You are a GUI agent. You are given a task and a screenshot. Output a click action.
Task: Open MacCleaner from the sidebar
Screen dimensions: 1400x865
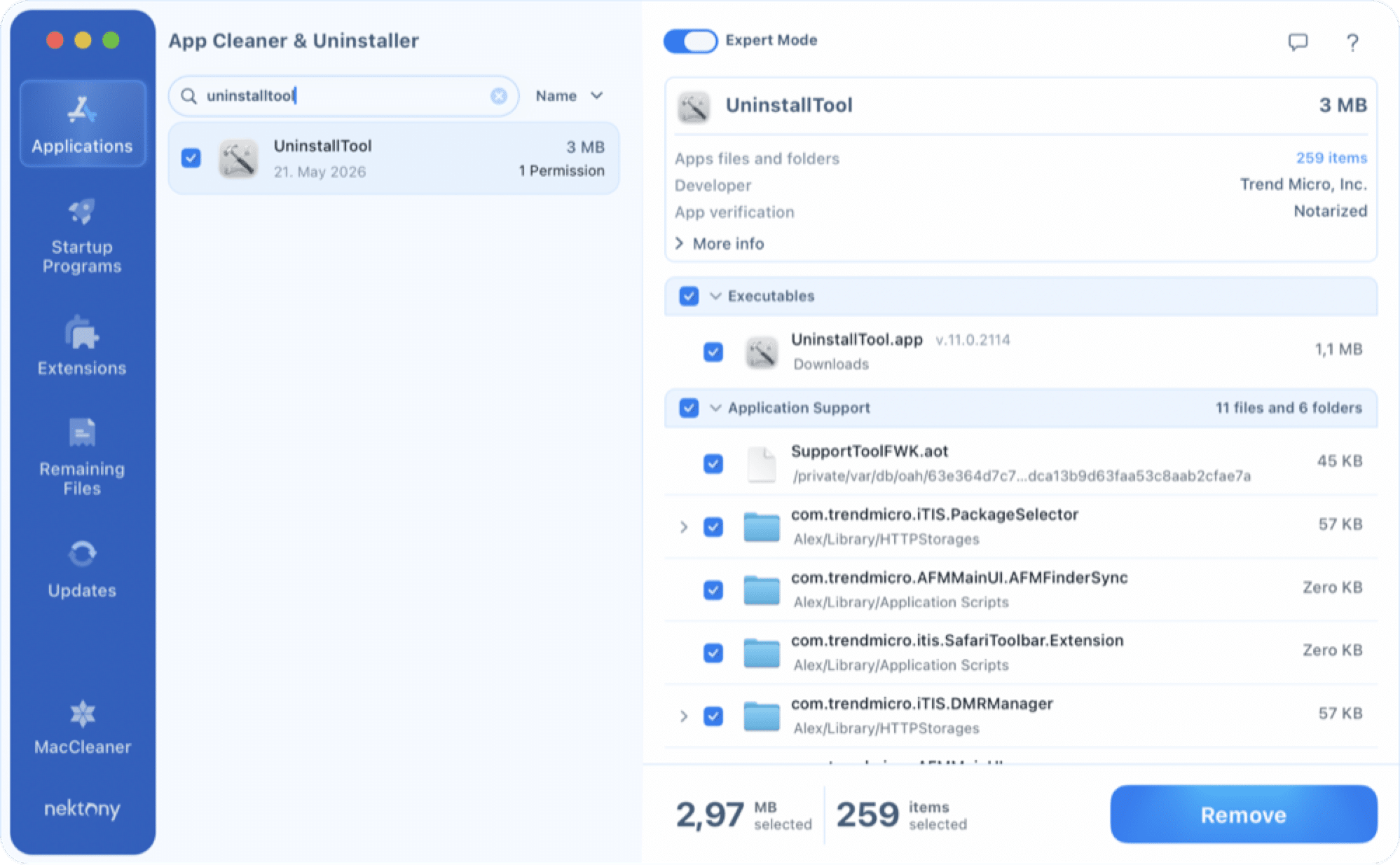point(82,728)
